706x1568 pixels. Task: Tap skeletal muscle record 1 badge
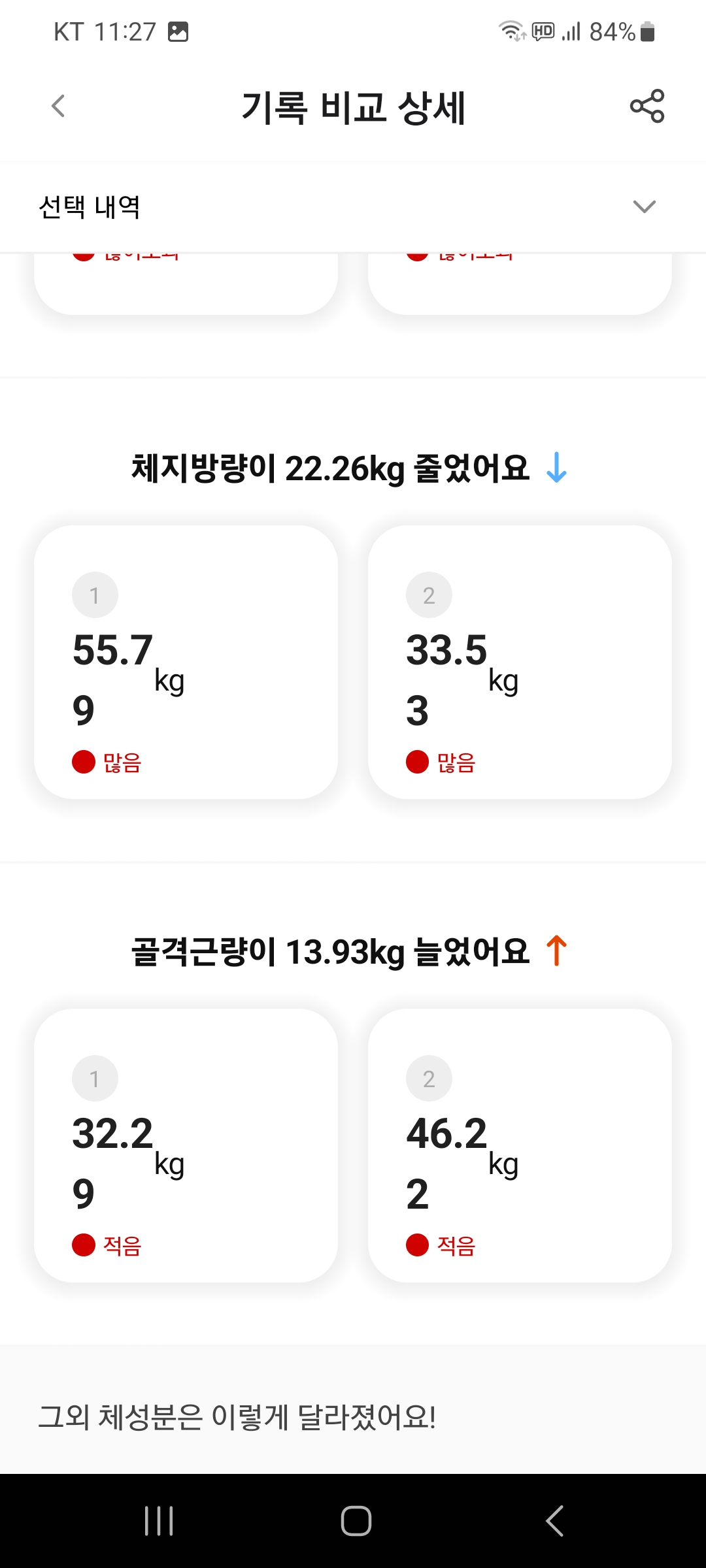95,1079
